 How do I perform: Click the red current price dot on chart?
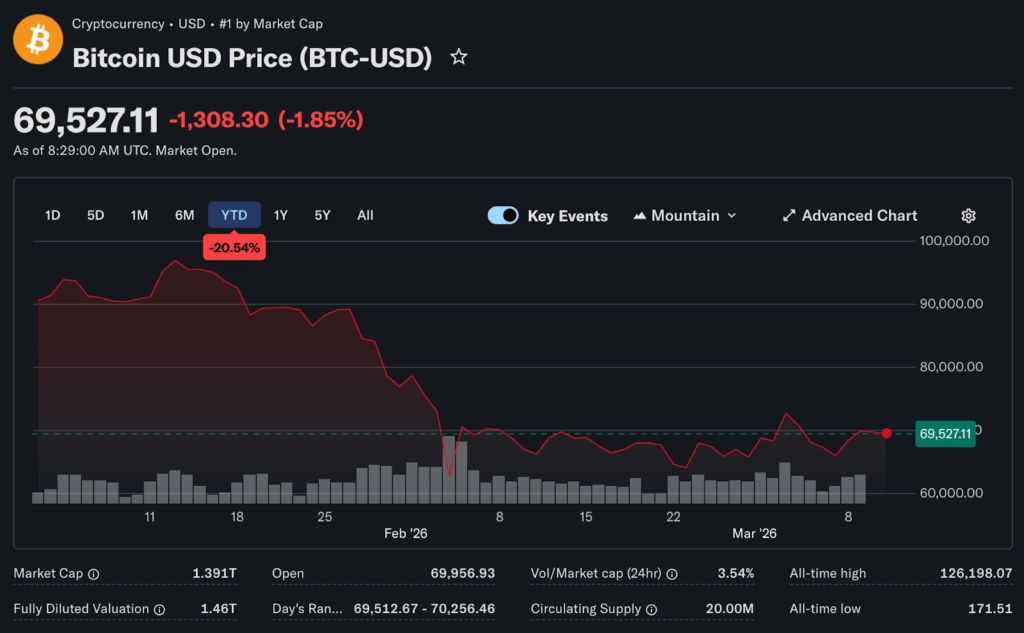coord(886,433)
